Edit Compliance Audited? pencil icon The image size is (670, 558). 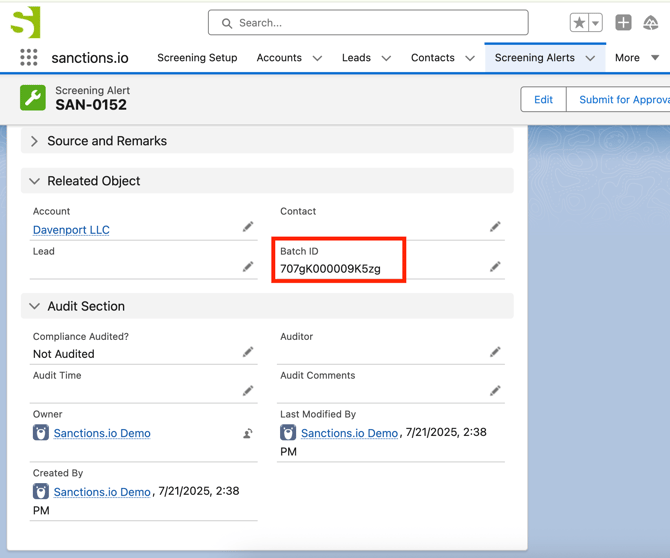pos(248,352)
